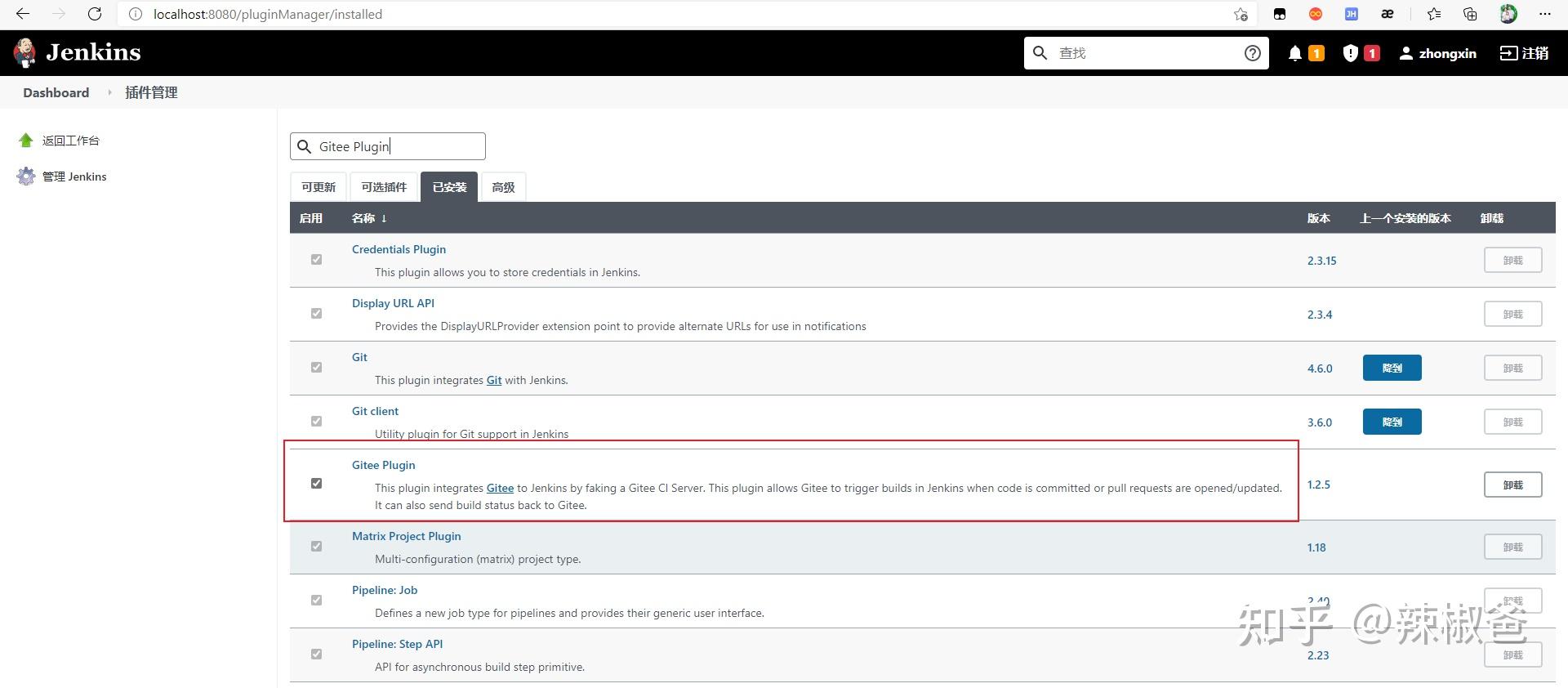The width and height of the screenshot is (1568, 688).
Task: Open 插件管理 breadcrumb
Action: coord(151,92)
